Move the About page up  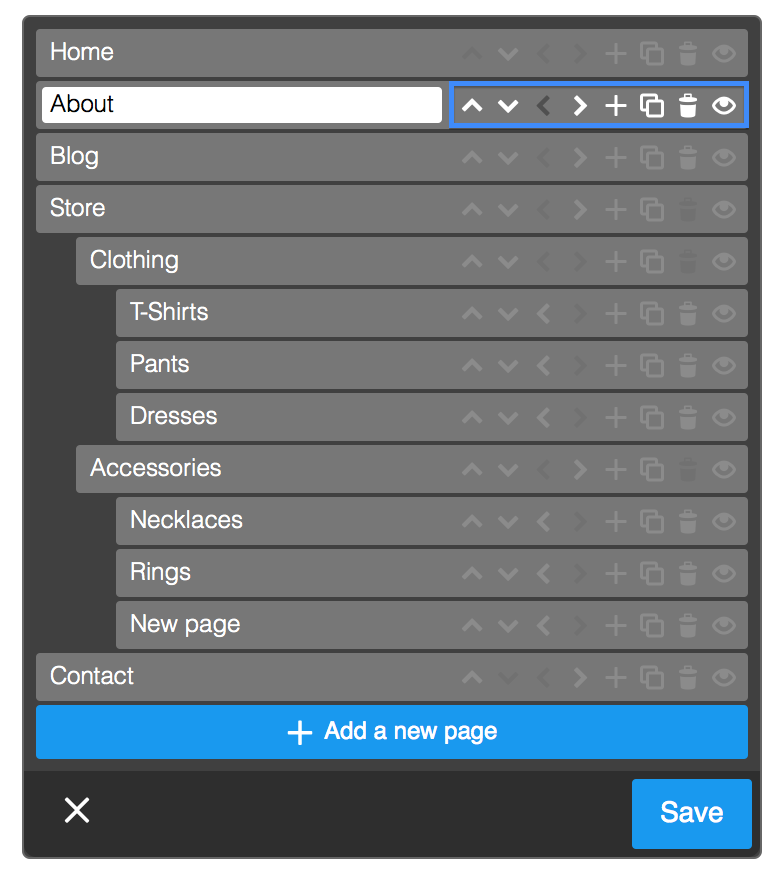coord(472,106)
